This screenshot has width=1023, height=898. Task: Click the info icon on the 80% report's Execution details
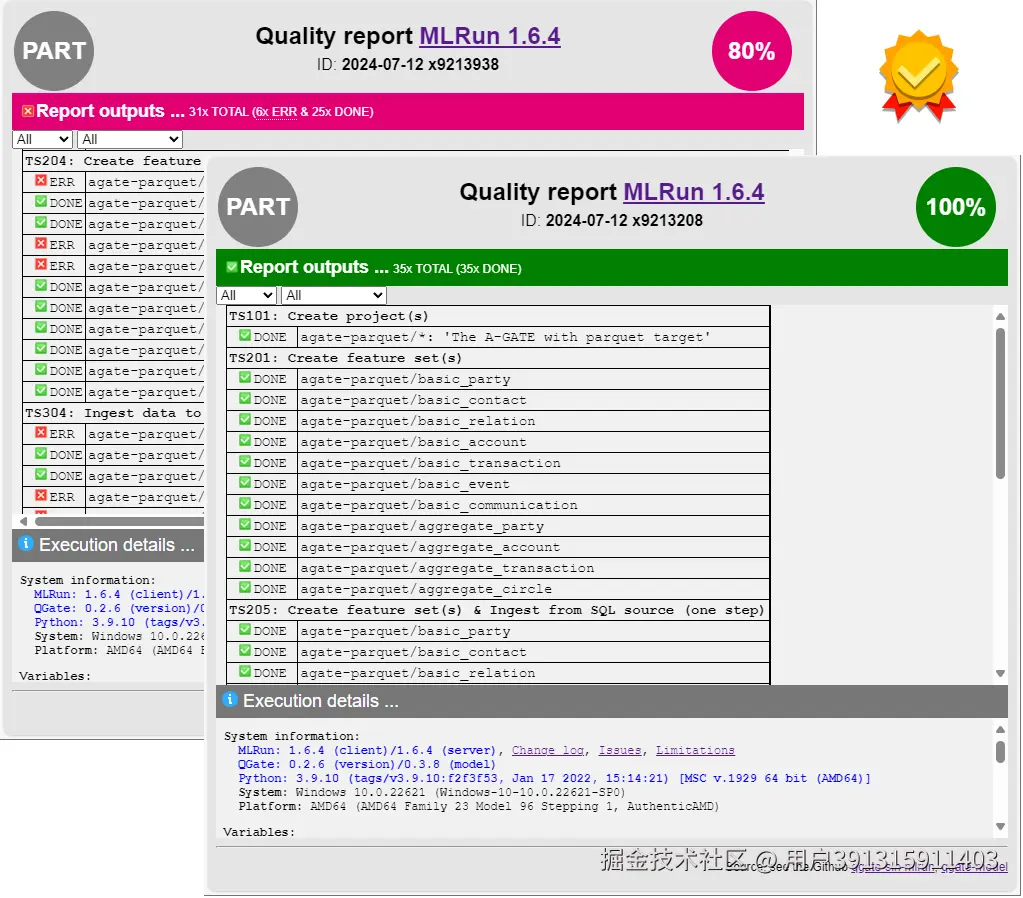[x=26, y=543]
